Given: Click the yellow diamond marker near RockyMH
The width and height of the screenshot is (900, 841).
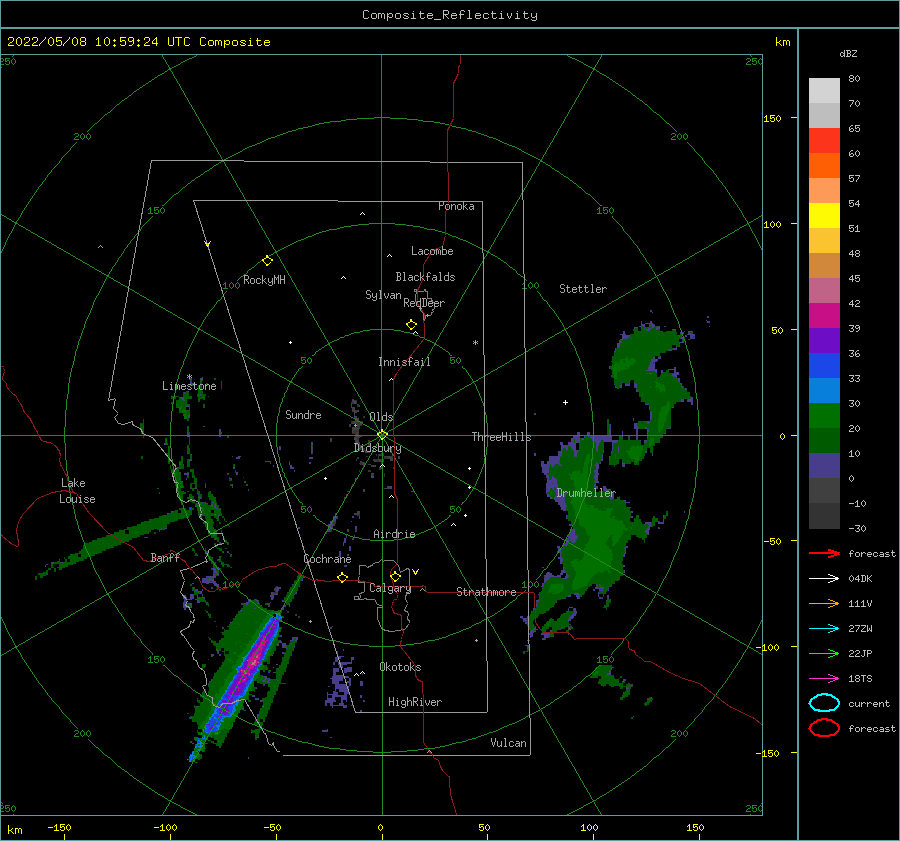Looking at the screenshot, I should (x=267, y=261).
